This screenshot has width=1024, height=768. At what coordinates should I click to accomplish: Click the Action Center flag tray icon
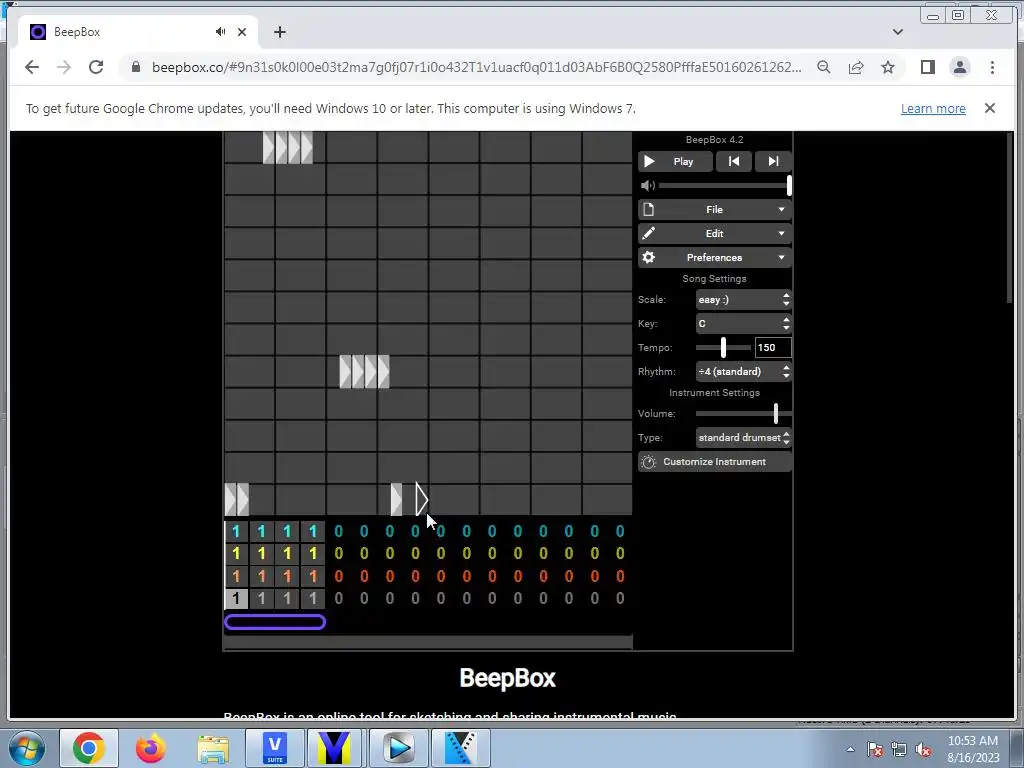click(875, 749)
